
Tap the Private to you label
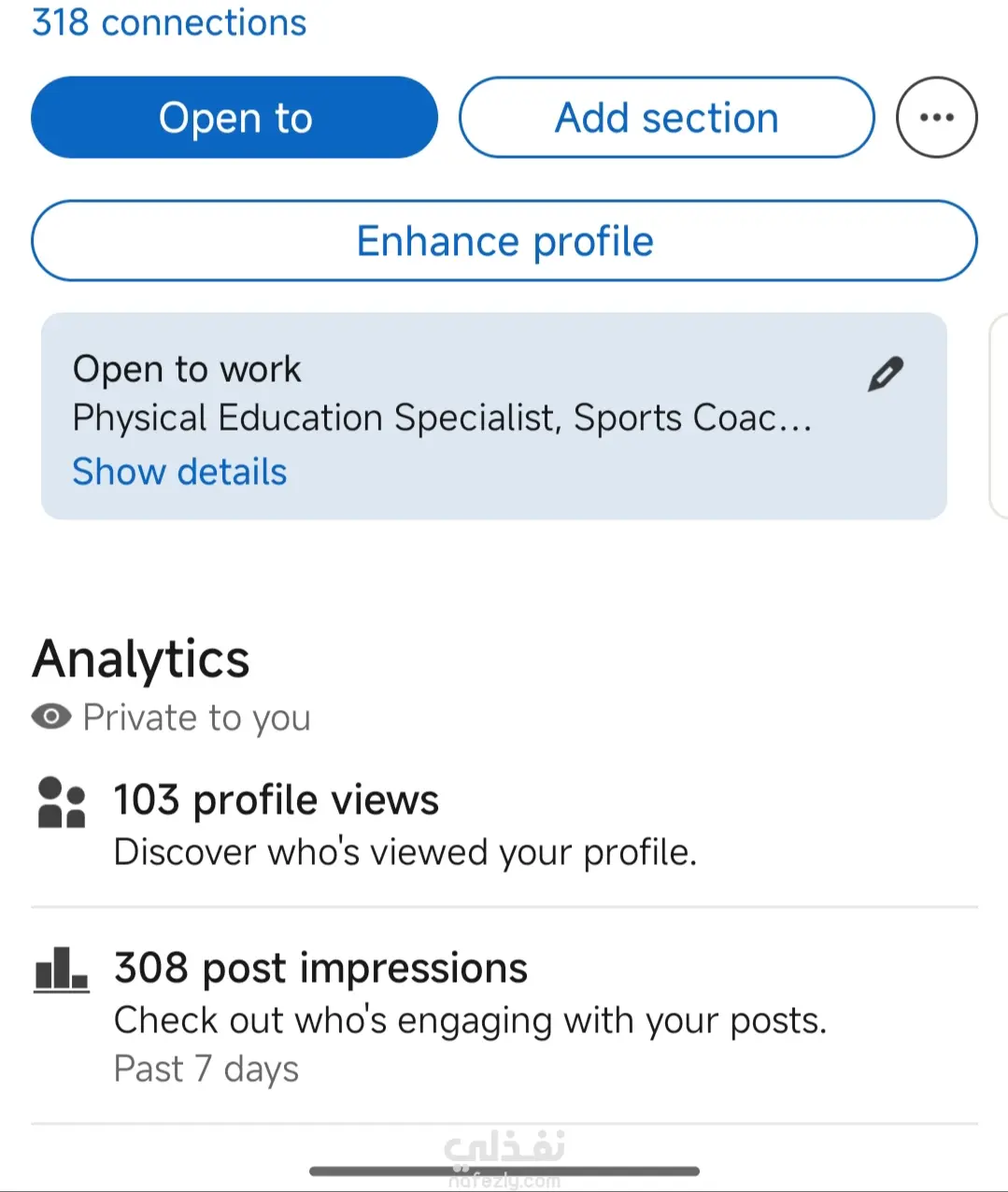(196, 717)
